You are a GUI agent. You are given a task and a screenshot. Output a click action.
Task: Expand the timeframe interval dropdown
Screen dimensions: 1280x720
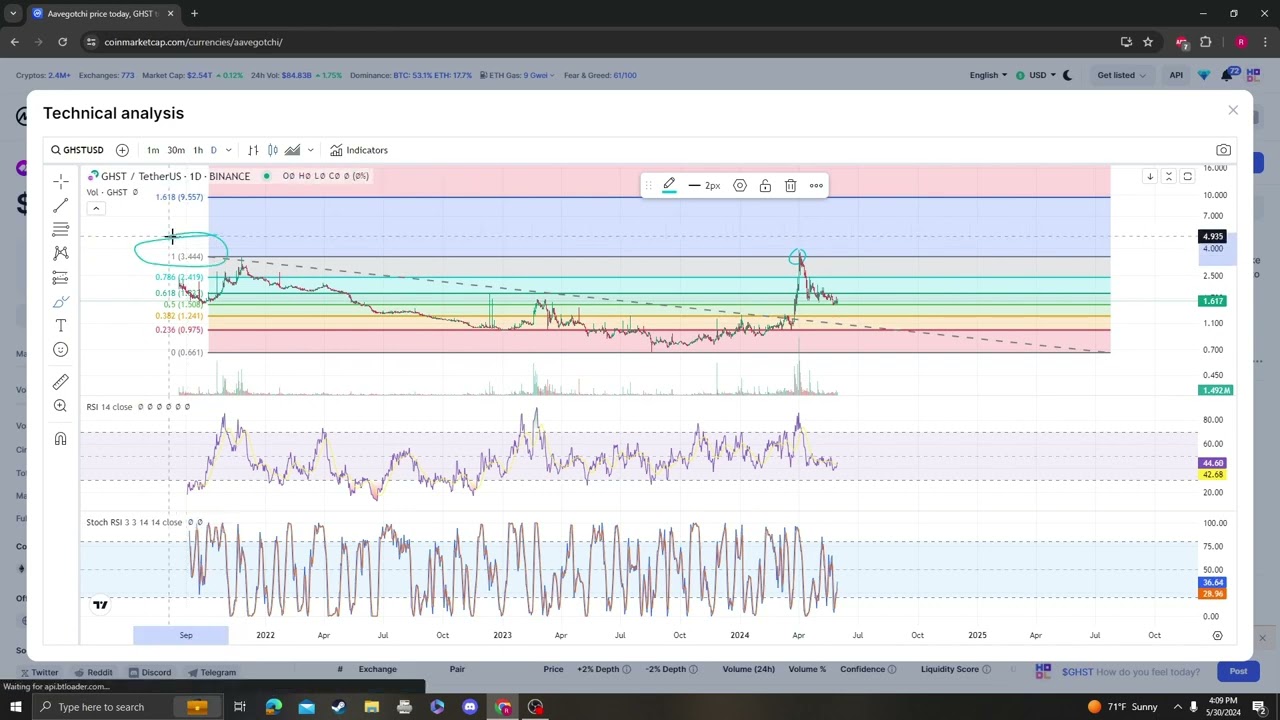tap(228, 150)
